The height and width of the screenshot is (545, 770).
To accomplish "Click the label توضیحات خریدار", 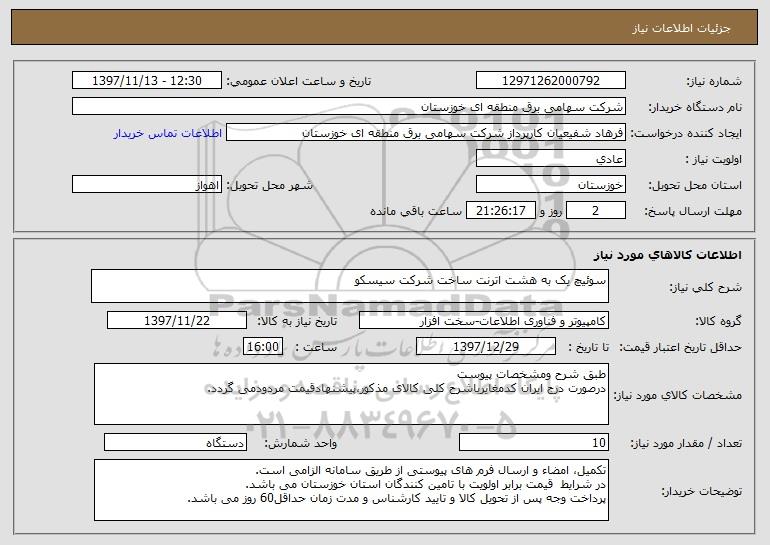I will [701, 491].
